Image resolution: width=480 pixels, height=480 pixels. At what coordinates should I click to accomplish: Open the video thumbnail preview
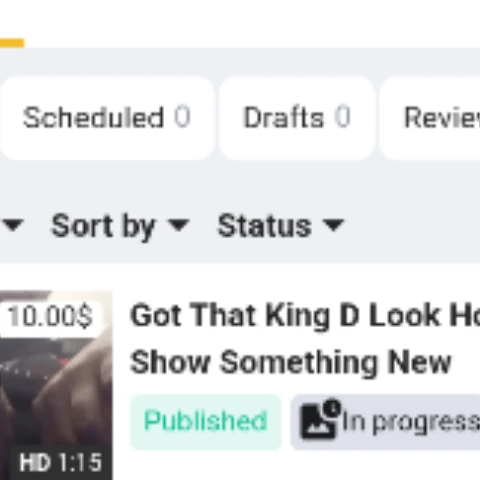[x=56, y=385]
